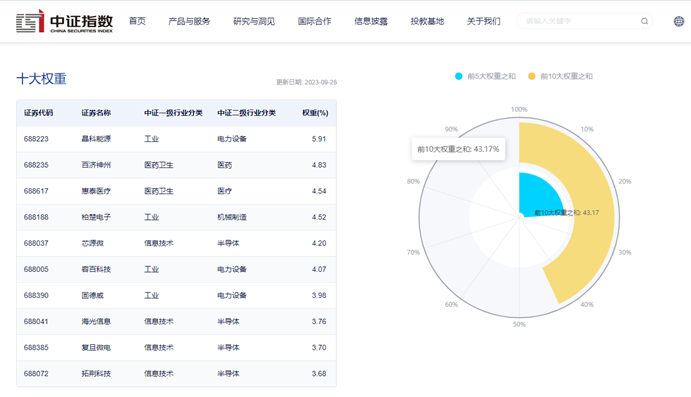691x397 pixels.
Task: Click the security name 惠泰医疗
Action: pyautogui.click(x=96, y=191)
